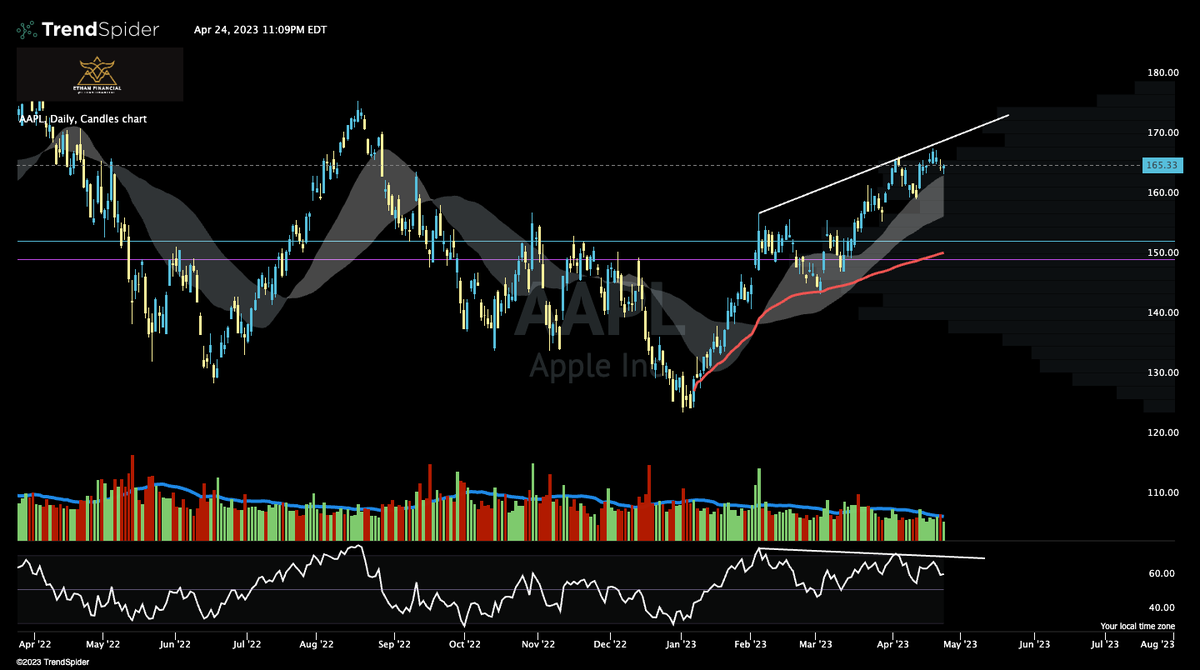The width and height of the screenshot is (1200, 670).
Task: Click the Aug '22 date axis label
Action: coord(317,646)
